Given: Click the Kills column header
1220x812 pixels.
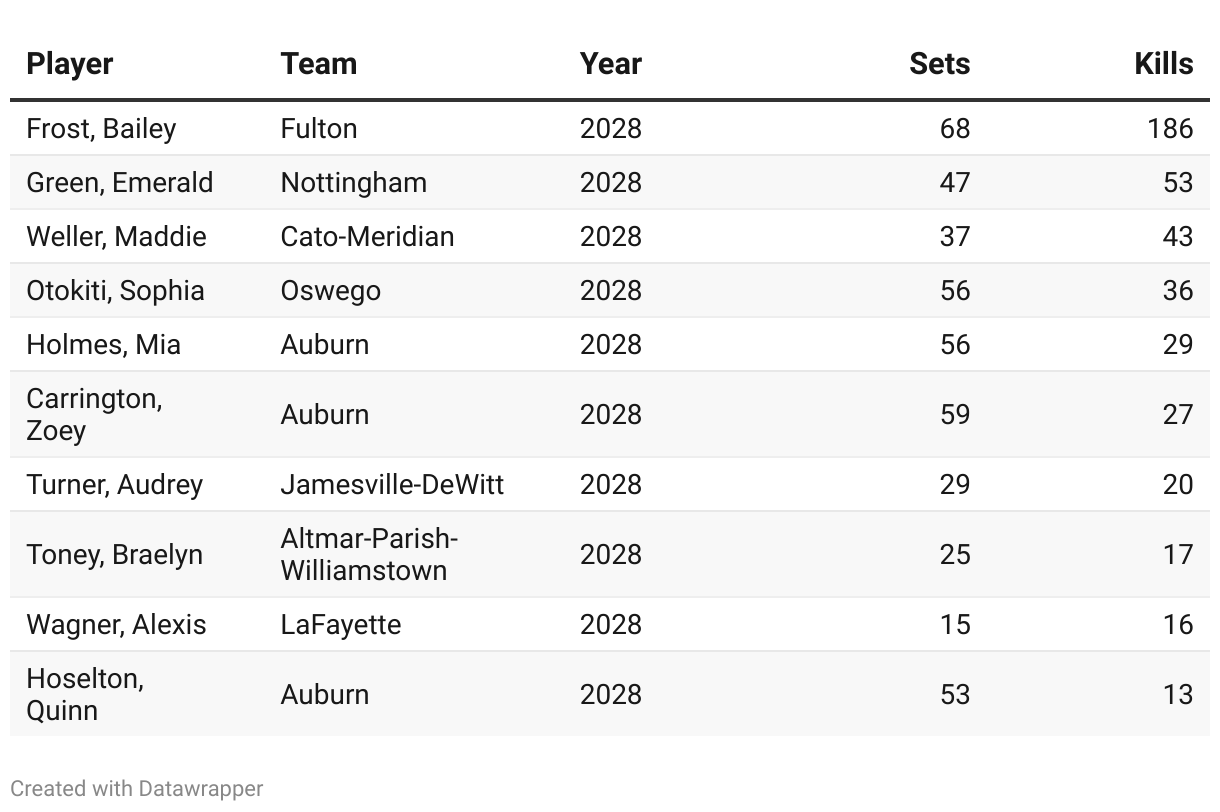Looking at the screenshot, I should click(x=1163, y=64).
